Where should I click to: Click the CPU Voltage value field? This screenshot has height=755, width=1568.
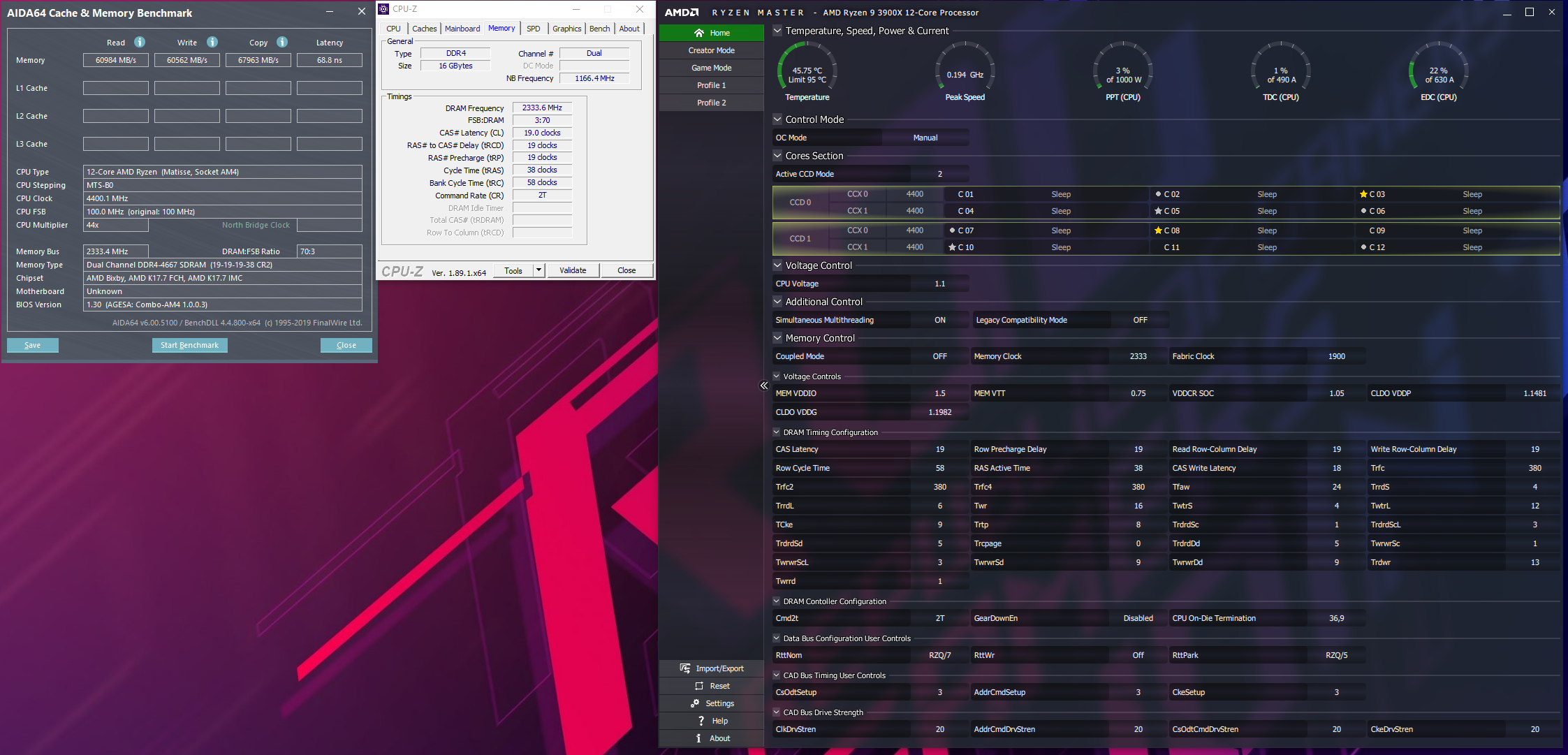click(x=939, y=284)
